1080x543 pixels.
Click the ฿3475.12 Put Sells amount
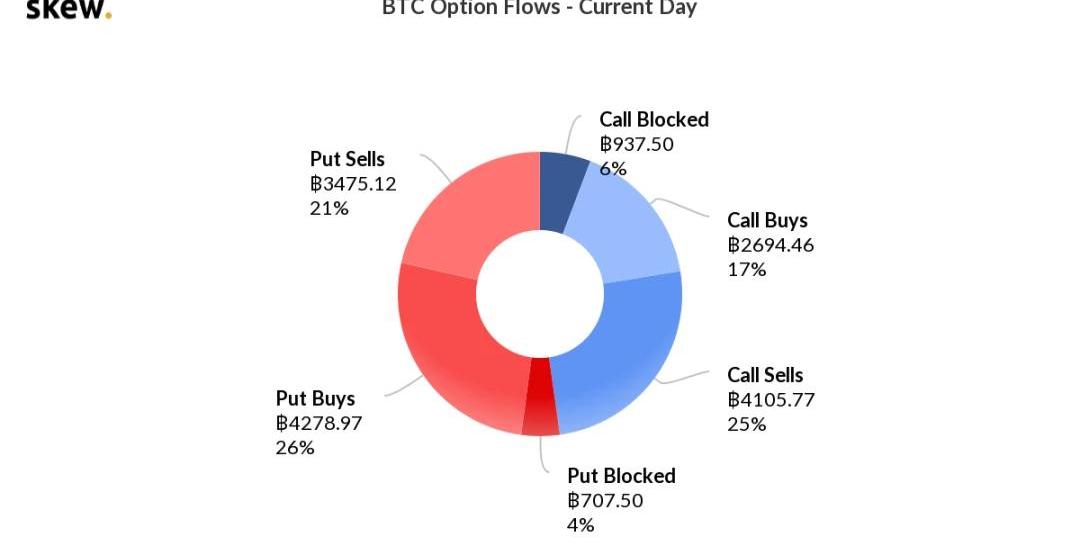(353, 184)
